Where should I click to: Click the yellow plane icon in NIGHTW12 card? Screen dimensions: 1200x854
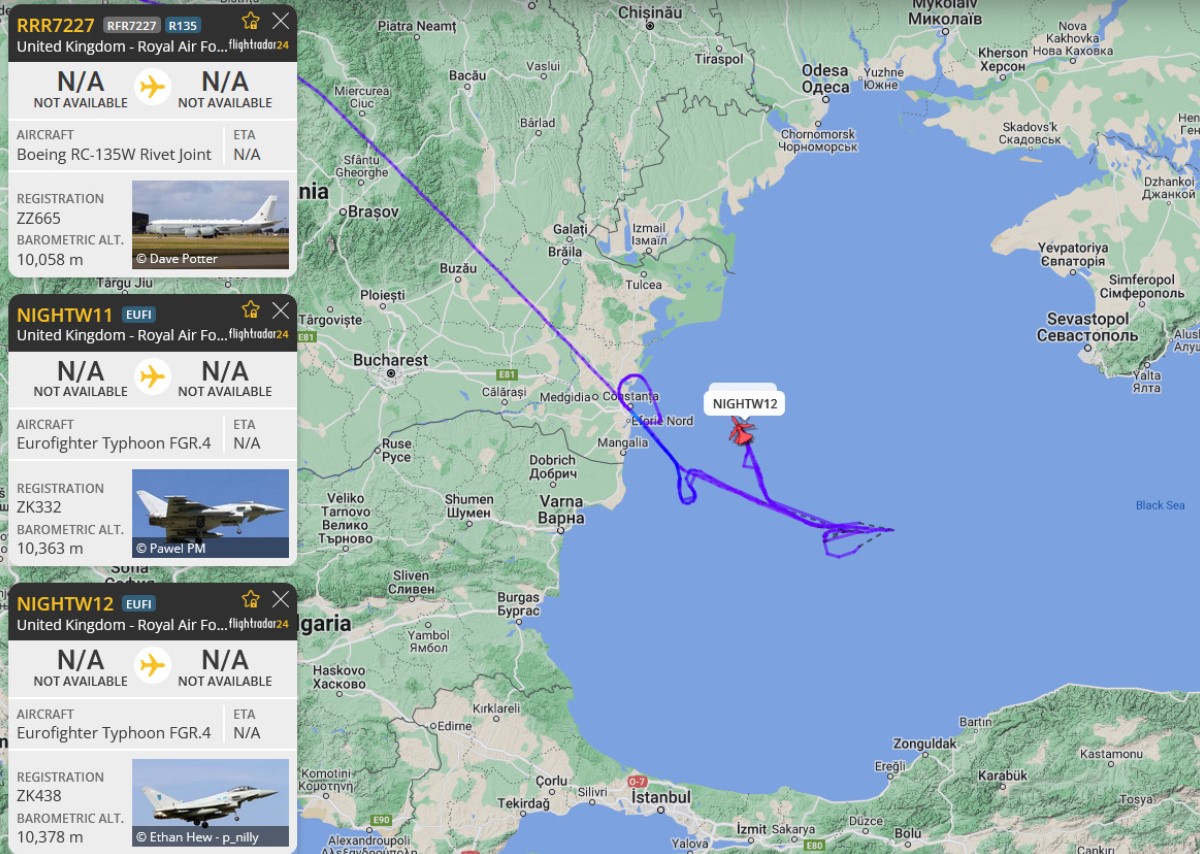[x=152, y=665]
